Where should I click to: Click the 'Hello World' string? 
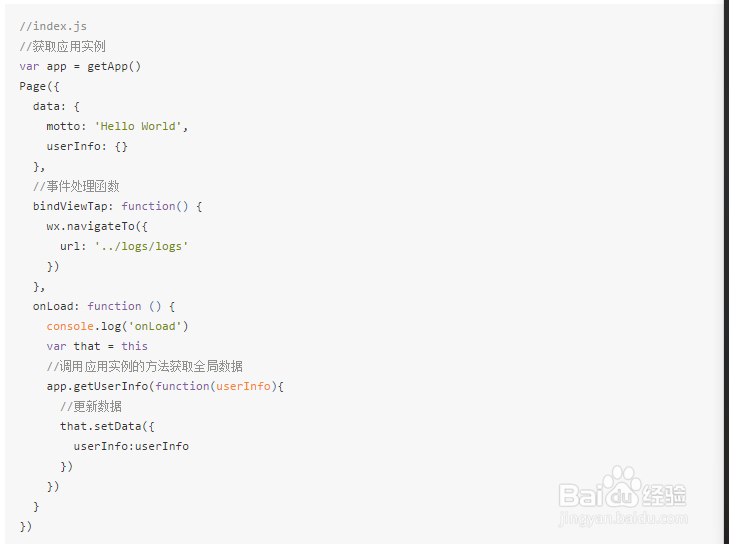tap(141, 126)
